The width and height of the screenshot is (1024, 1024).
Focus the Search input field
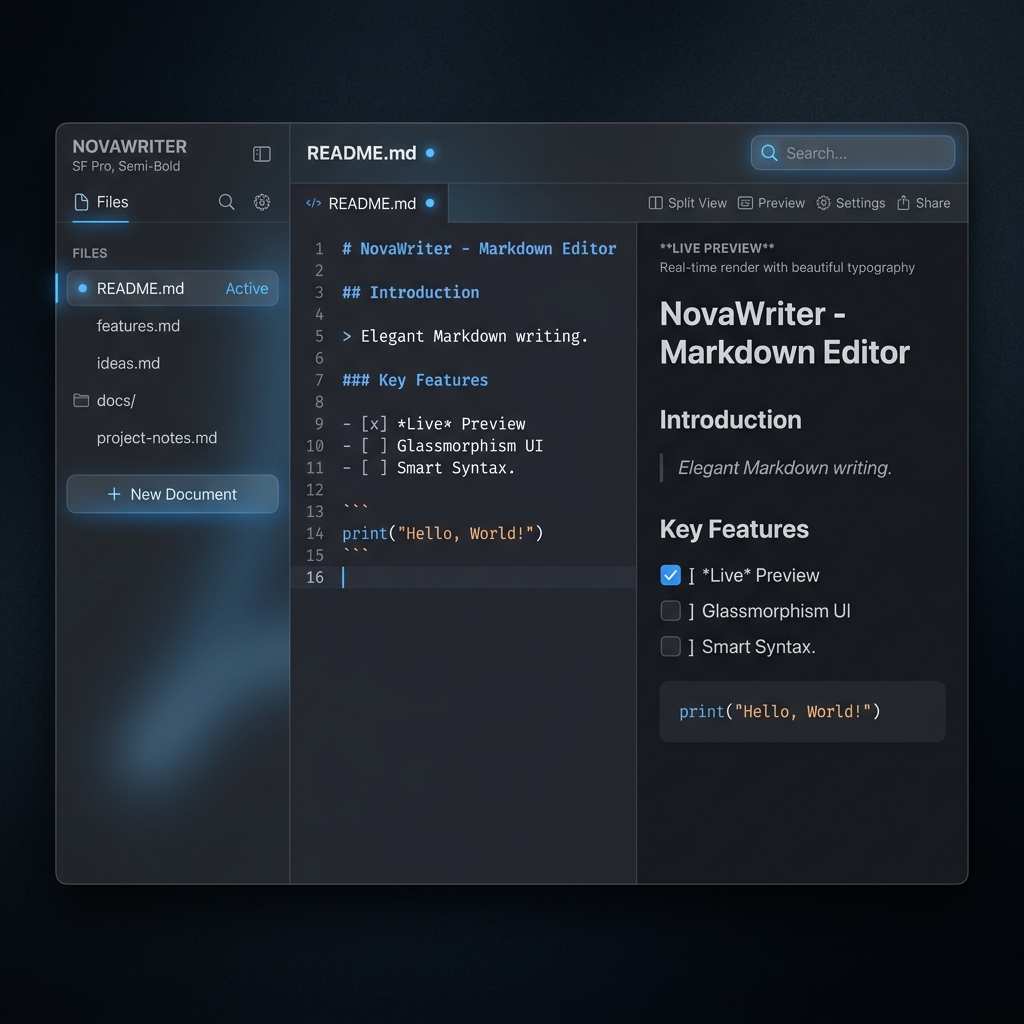(852, 153)
